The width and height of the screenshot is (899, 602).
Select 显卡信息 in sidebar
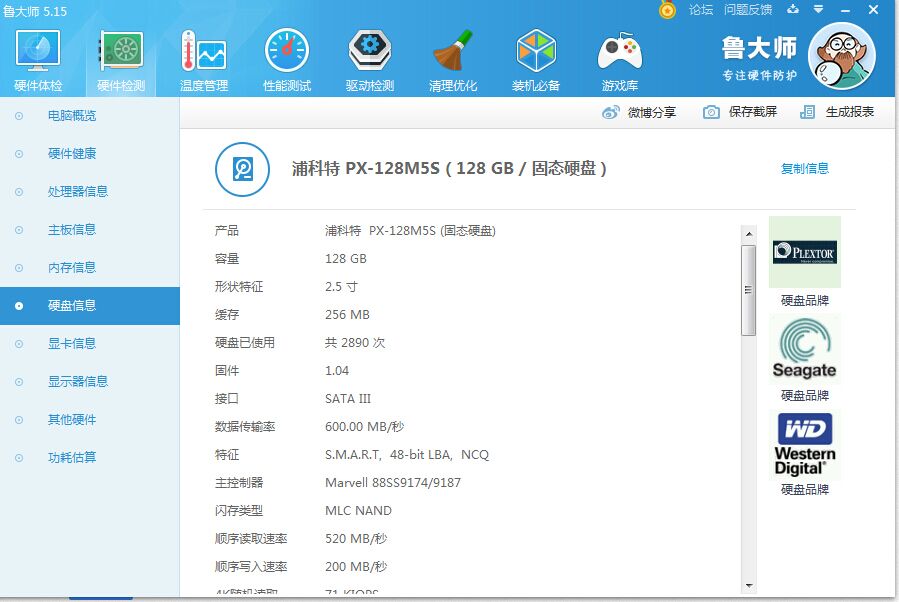(89, 343)
